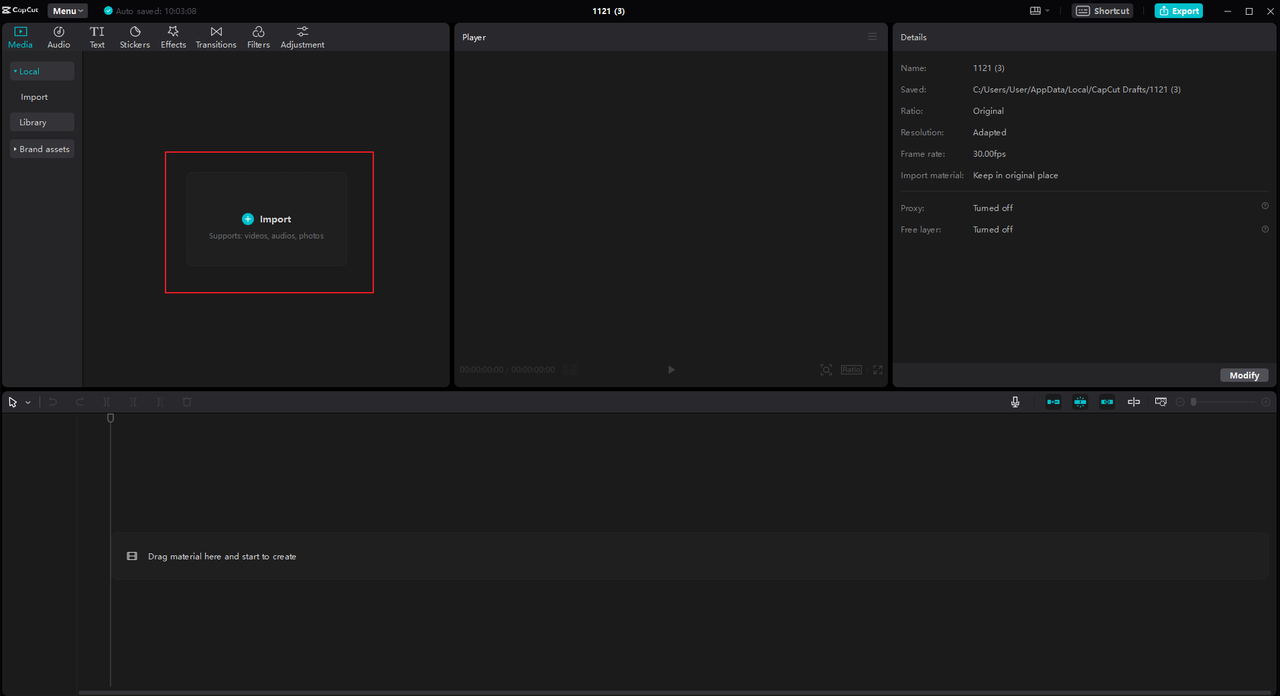Click the 'Drag material here' track area
The width and height of the screenshot is (1280, 696).
[690, 556]
